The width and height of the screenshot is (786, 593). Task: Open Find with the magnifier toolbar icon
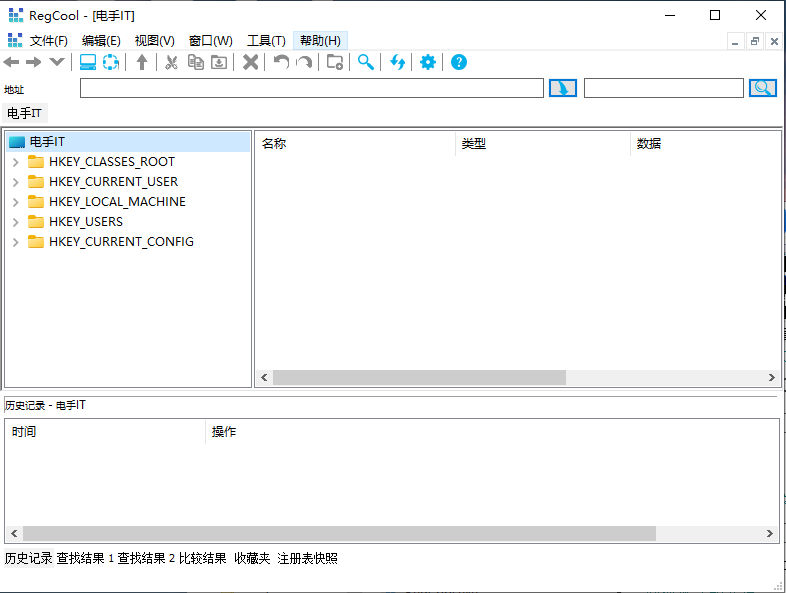pyautogui.click(x=365, y=62)
